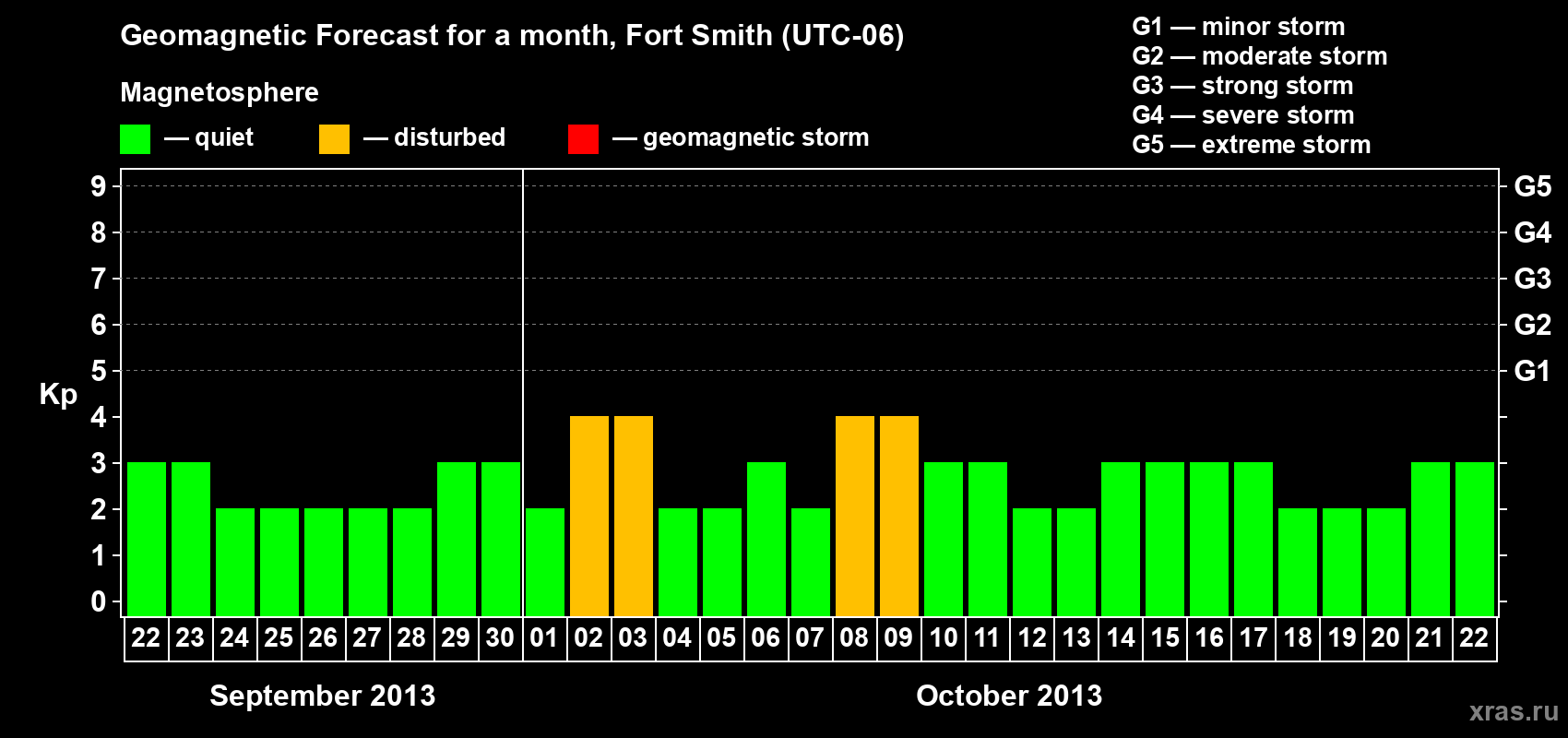This screenshot has height=738, width=1568.
Task: Click the Kp axis label
Action: click(58, 395)
